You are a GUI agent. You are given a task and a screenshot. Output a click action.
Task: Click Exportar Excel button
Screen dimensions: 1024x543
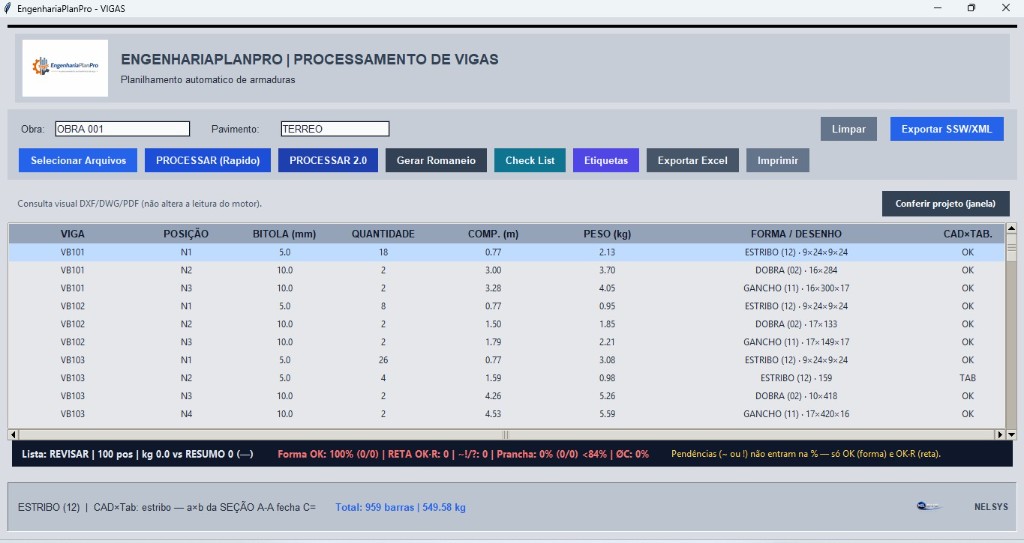point(692,160)
